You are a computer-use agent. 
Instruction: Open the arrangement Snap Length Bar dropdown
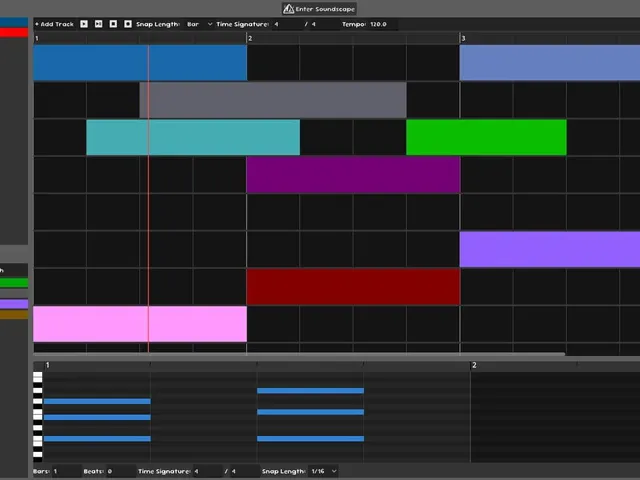(x=199, y=24)
